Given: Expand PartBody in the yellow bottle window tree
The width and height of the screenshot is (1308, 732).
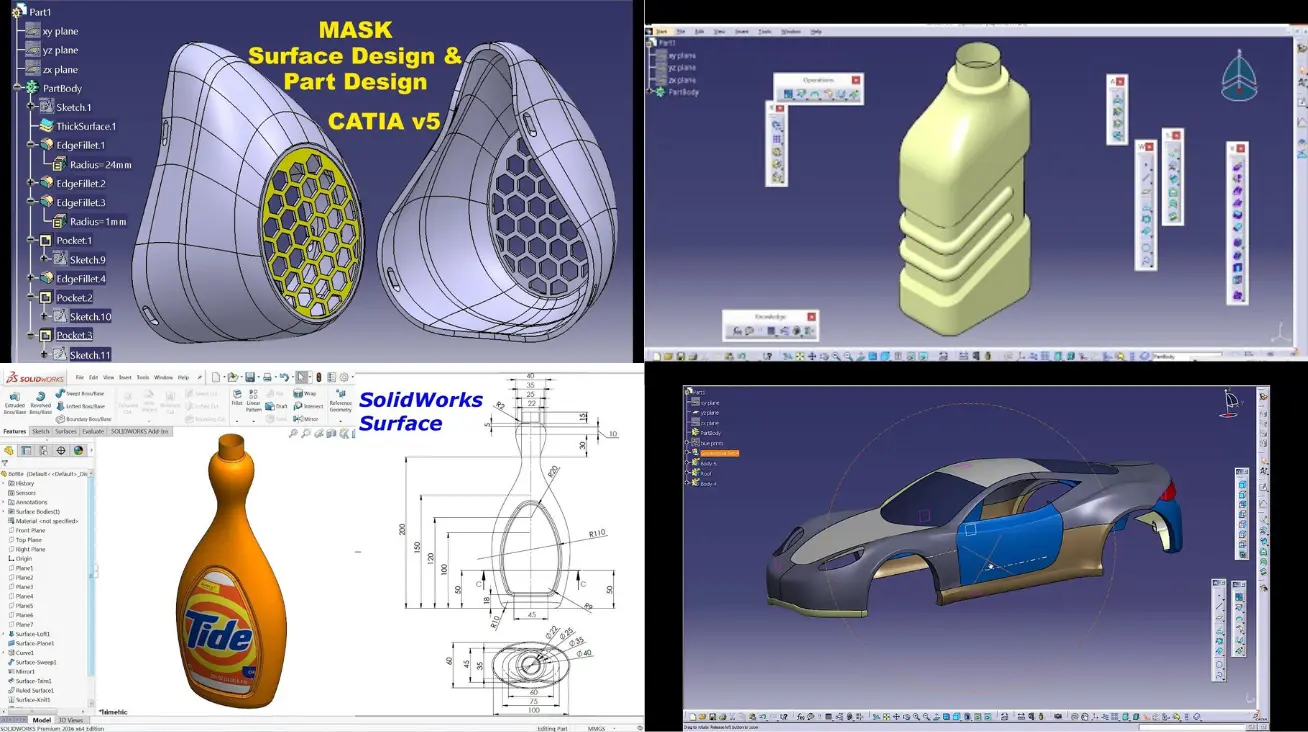Looking at the screenshot, I should click(651, 92).
